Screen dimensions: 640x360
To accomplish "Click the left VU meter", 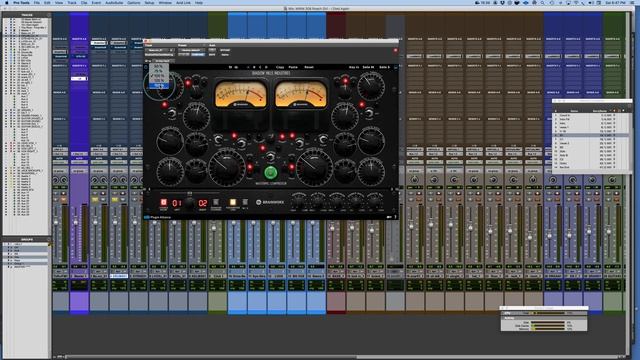I will pyautogui.click(x=241, y=94).
